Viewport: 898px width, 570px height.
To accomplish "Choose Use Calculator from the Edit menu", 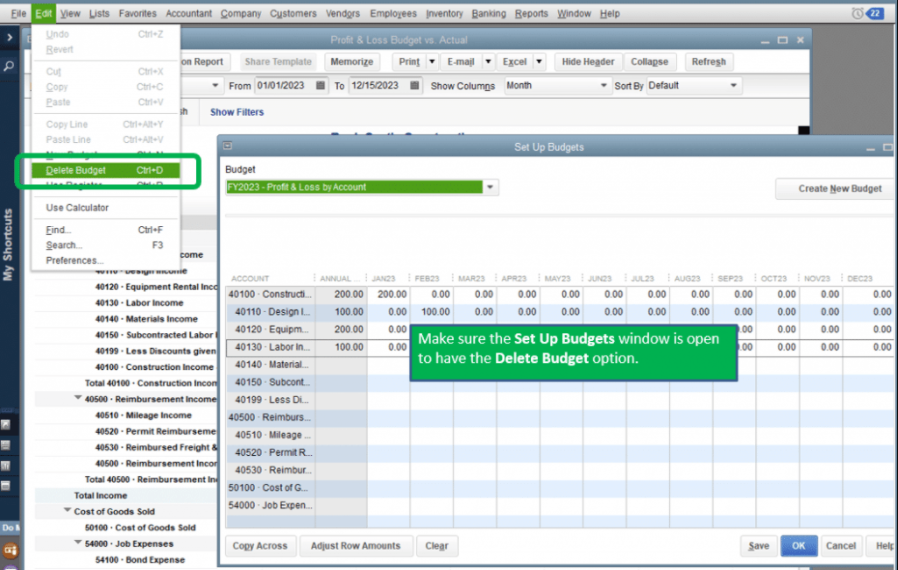I will point(105,207).
